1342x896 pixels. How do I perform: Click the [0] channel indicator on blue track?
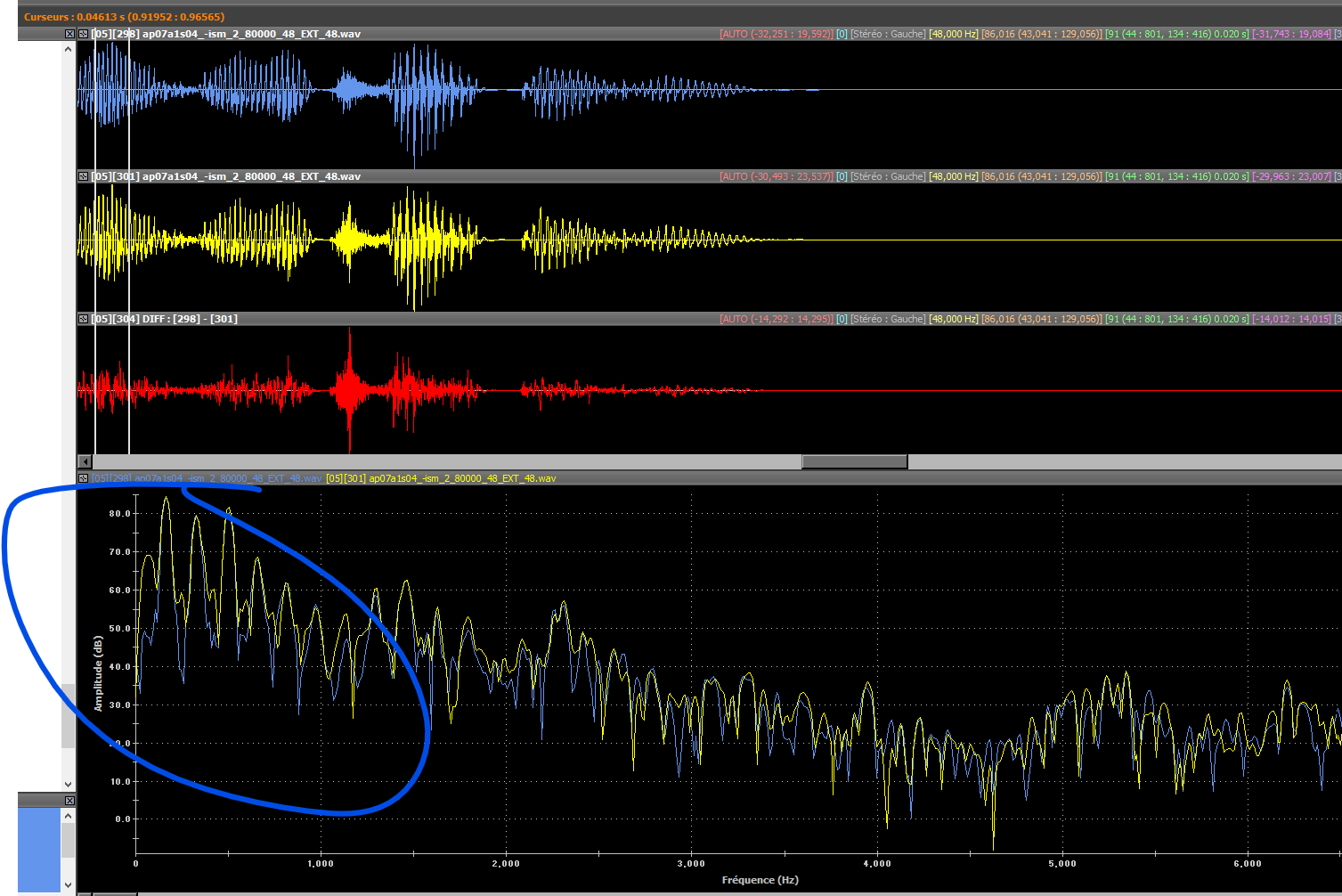click(x=842, y=34)
